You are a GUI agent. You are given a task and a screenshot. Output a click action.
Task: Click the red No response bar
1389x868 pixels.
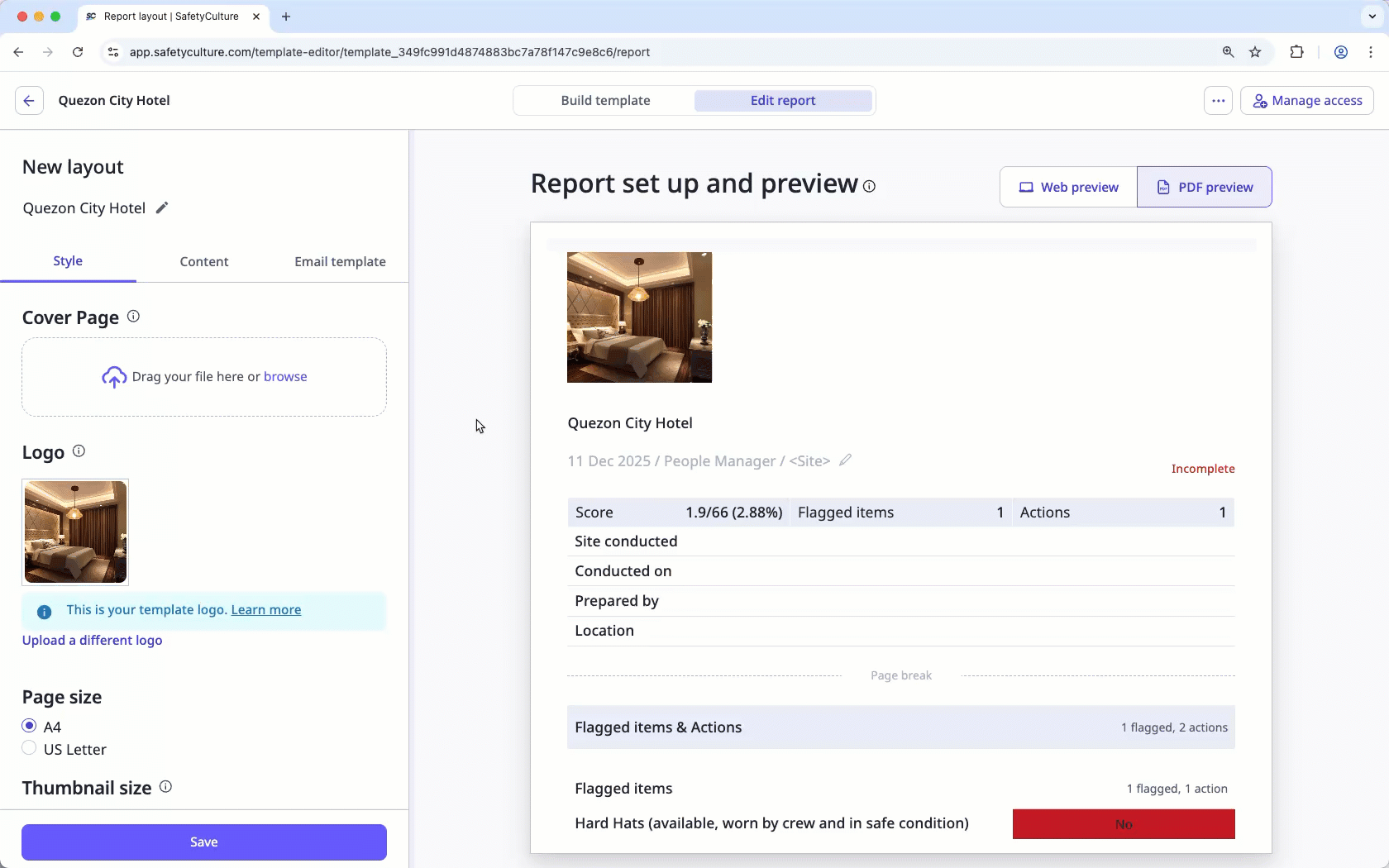coord(1124,824)
